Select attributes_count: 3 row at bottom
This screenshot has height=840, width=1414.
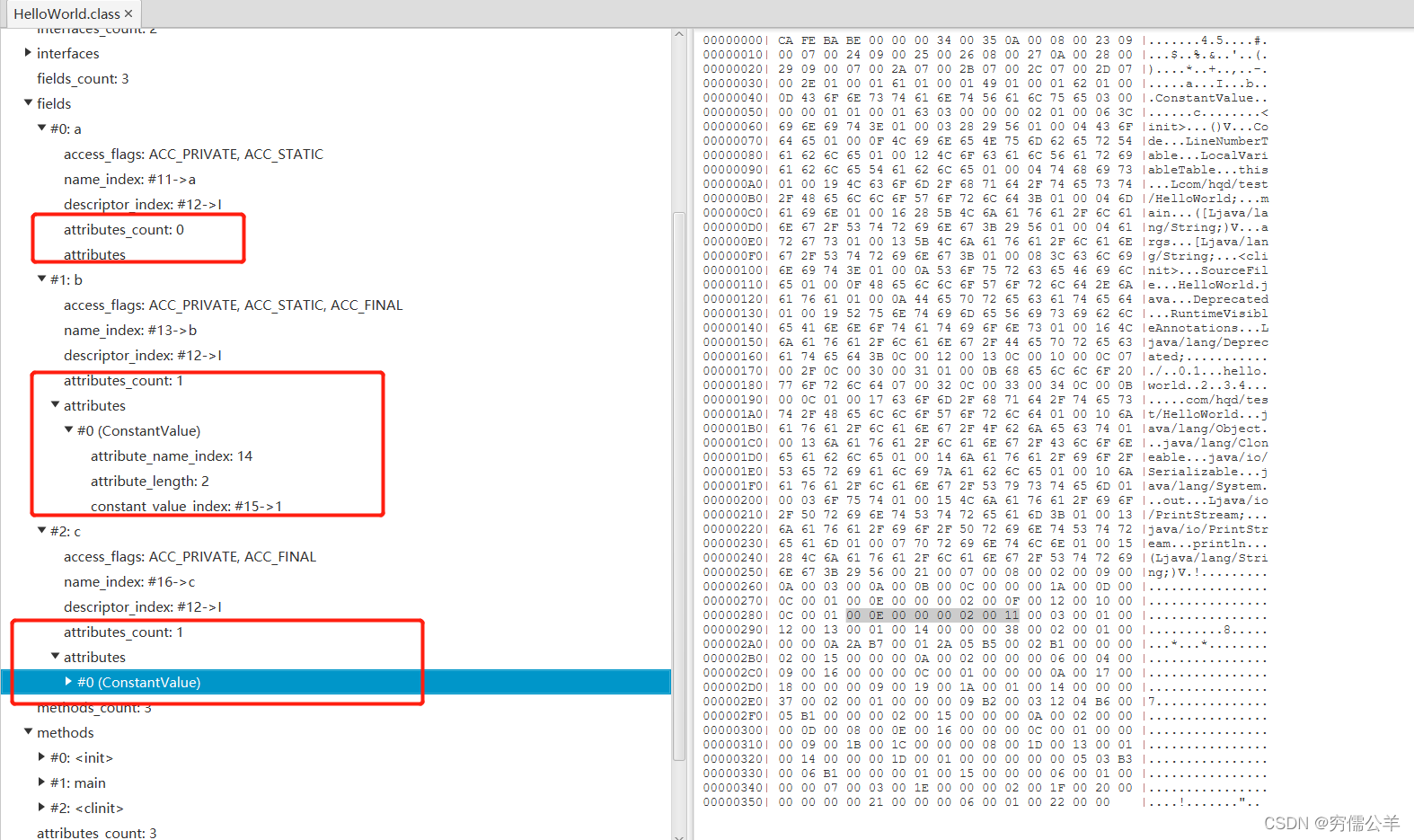pos(97,833)
